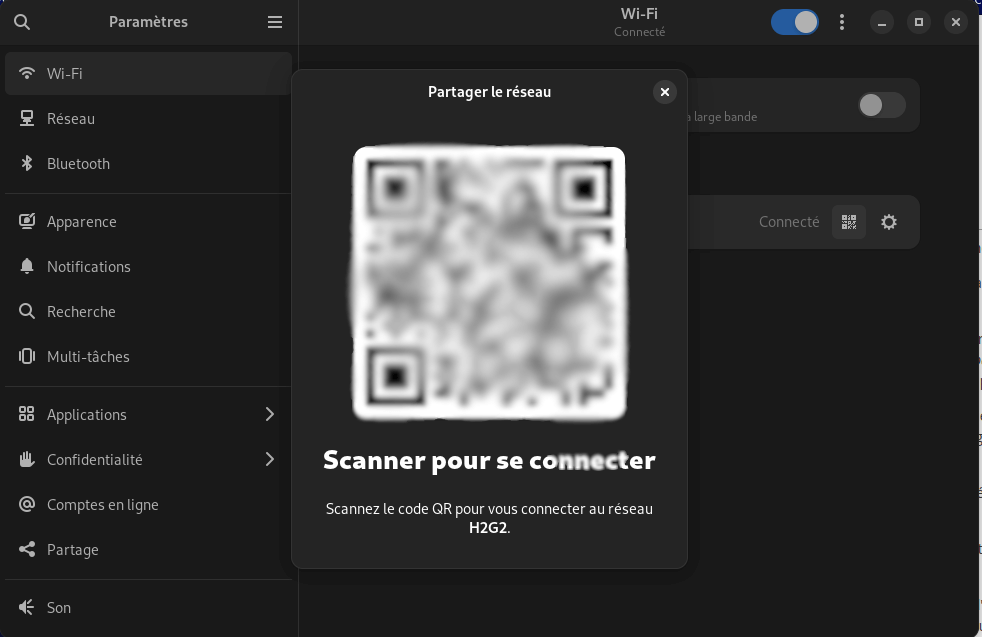The width and height of the screenshot is (982, 637).
Task: Click the QR code share button
Action: 849,222
